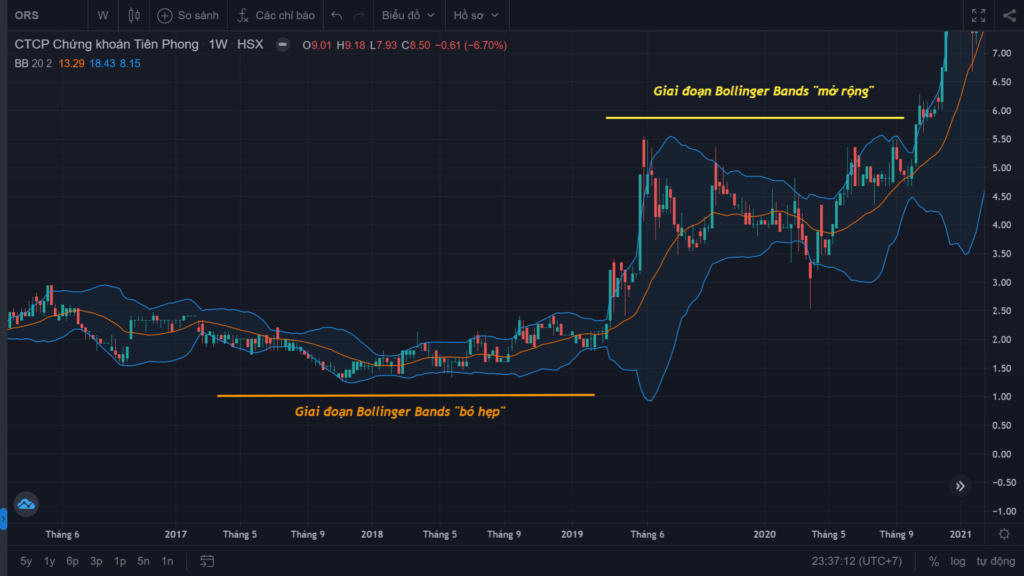The height and width of the screenshot is (576, 1024).
Task: Select the Bollinger Bands "mở rộng" text annotation
Action: point(763,91)
